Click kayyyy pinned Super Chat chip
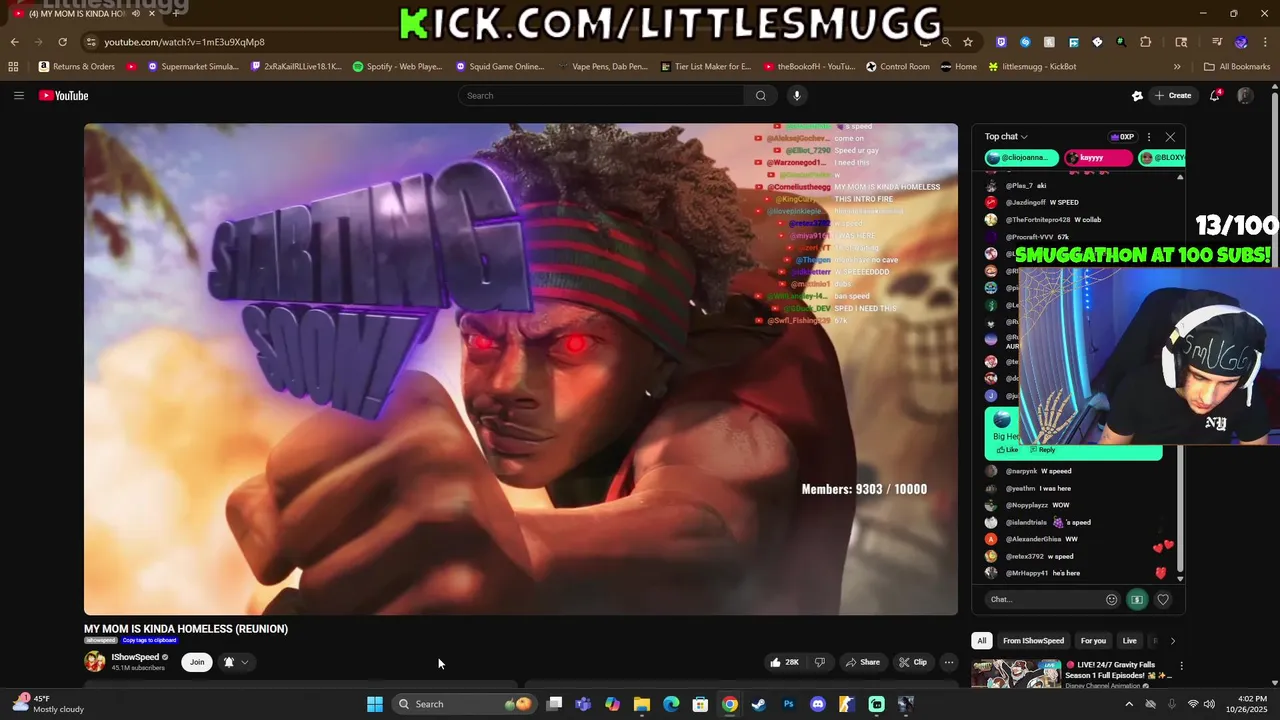This screenshot has width=1280, height=720. pos(1098,158)
